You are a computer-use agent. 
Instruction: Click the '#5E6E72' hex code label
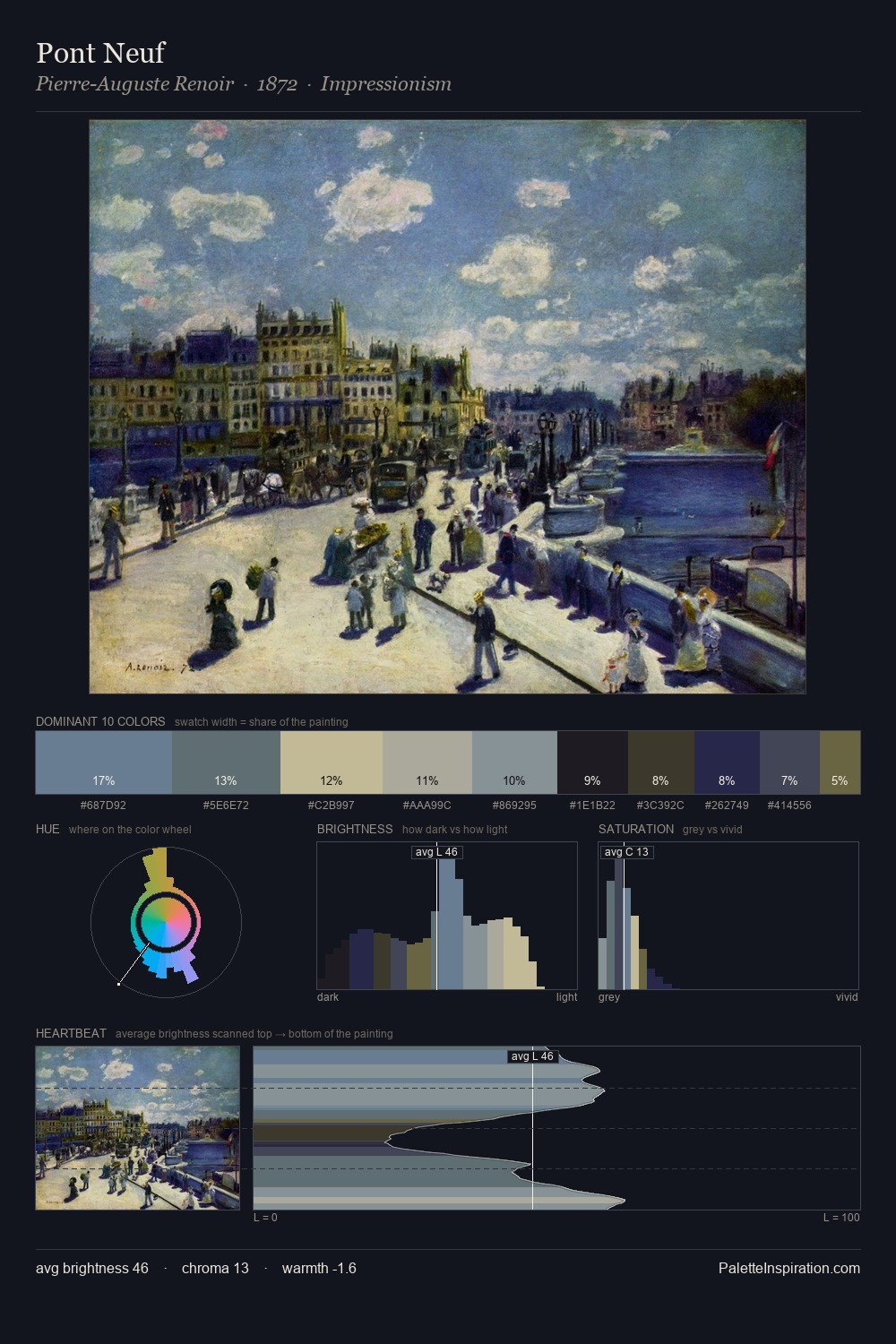[x=226, y=806]
